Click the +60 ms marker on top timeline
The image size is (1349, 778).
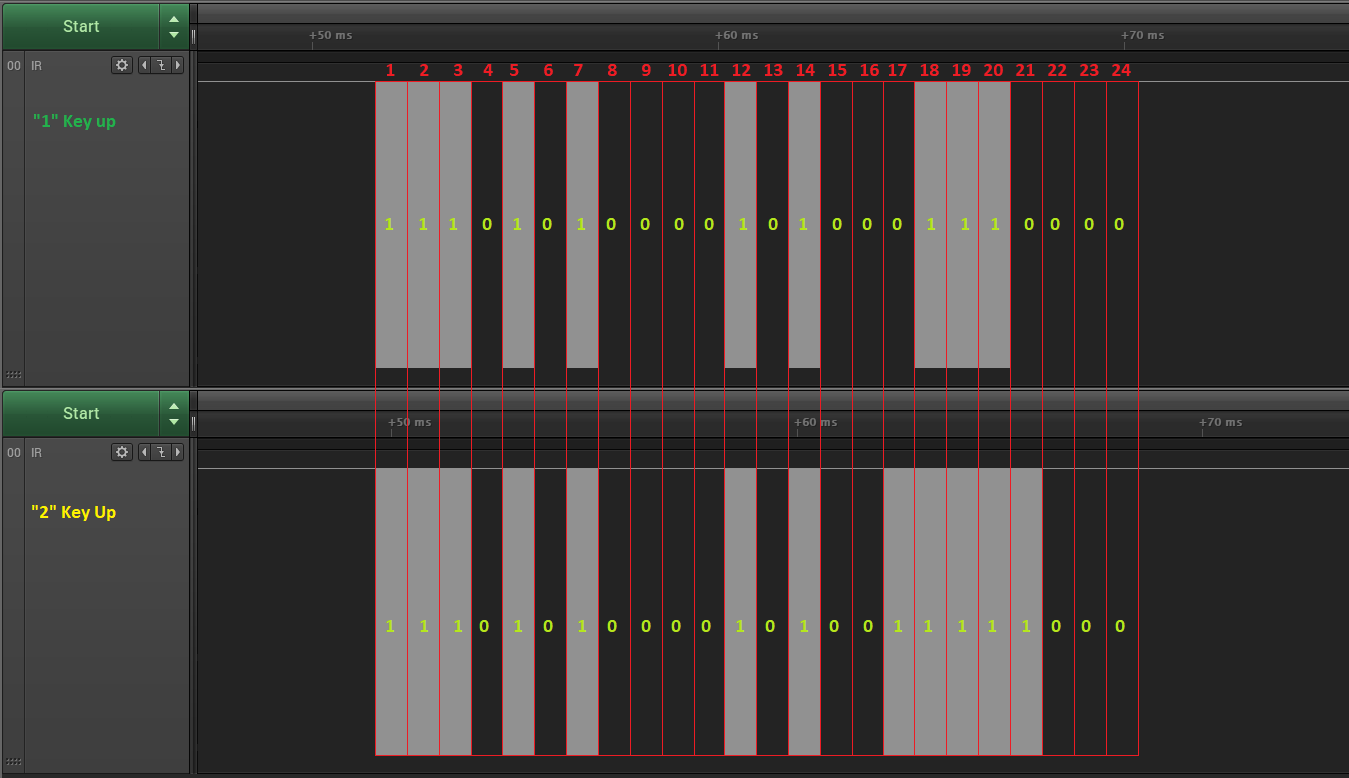pos(736,36)
